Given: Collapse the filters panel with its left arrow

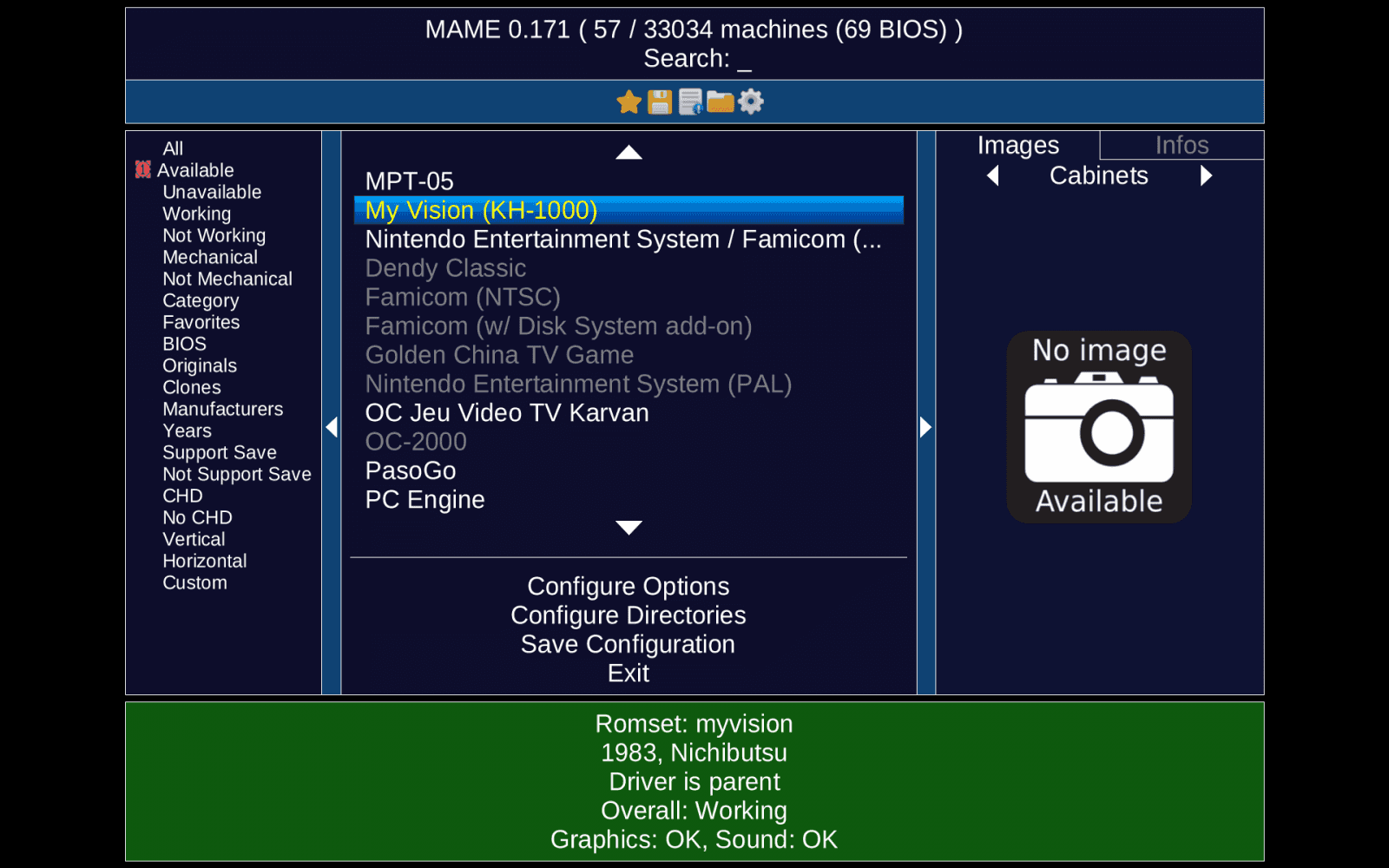Looking at the screenshot, I should coord(332,427).
